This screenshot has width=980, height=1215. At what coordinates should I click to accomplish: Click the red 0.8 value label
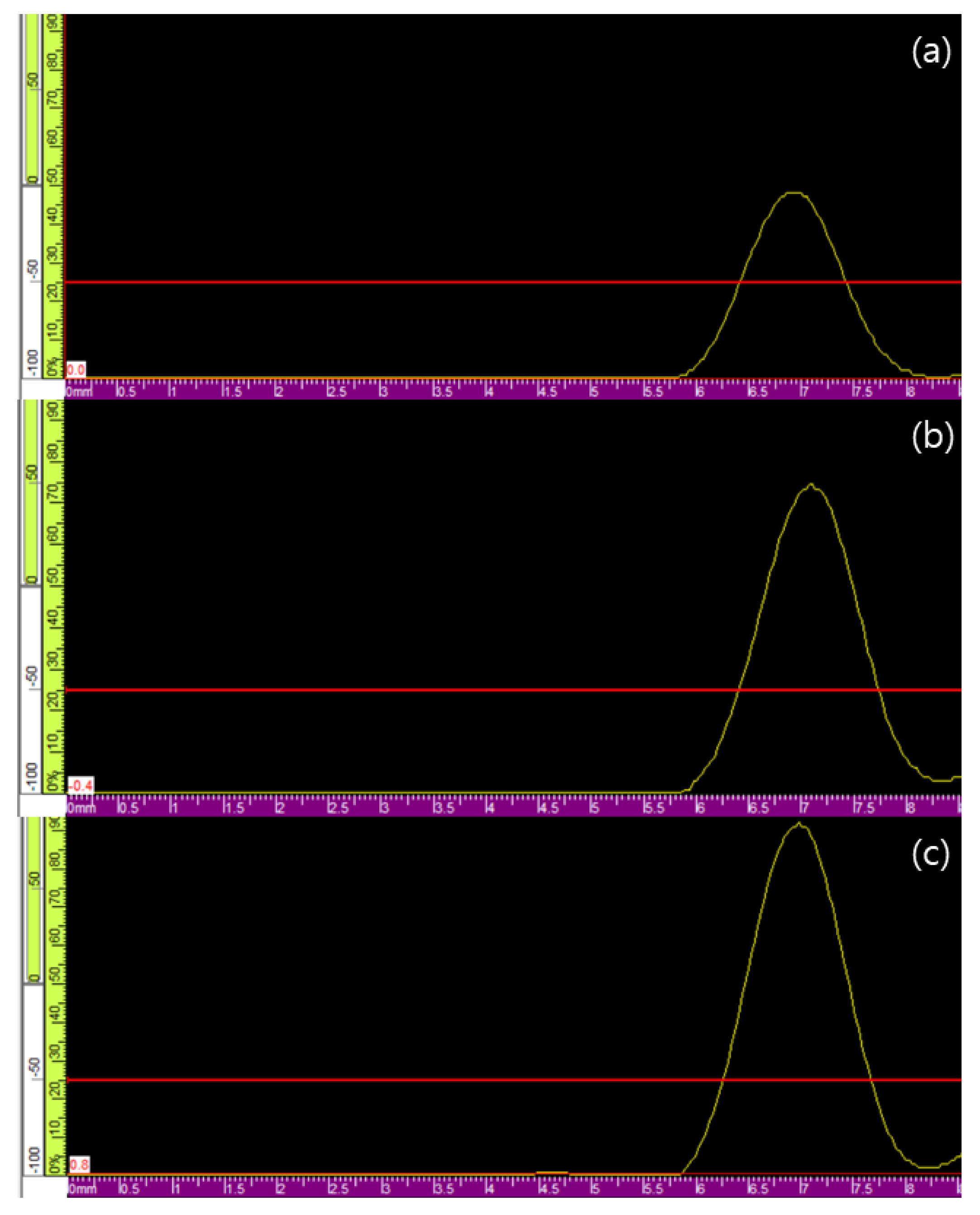coord(79,1165)
